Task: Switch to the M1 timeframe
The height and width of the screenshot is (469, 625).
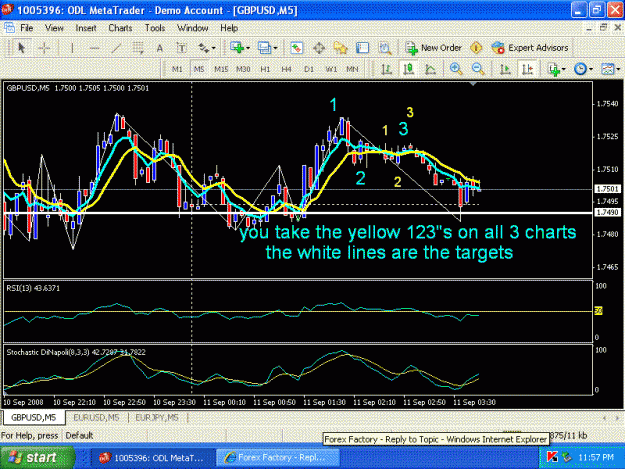Action: pyautogui.click(x=177, y=69)
